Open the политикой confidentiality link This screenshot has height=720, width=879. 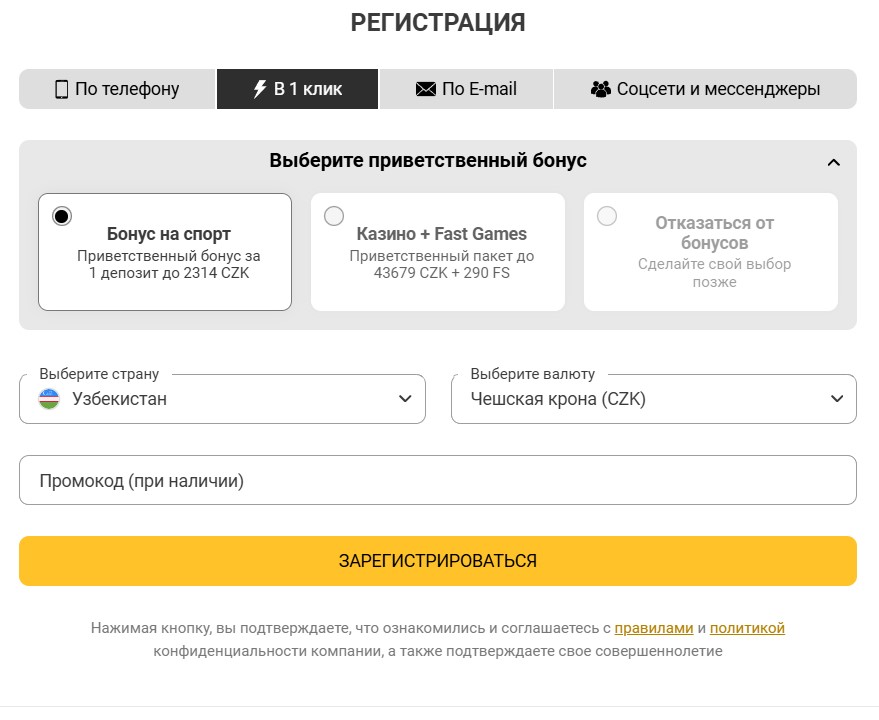point(746,629)
